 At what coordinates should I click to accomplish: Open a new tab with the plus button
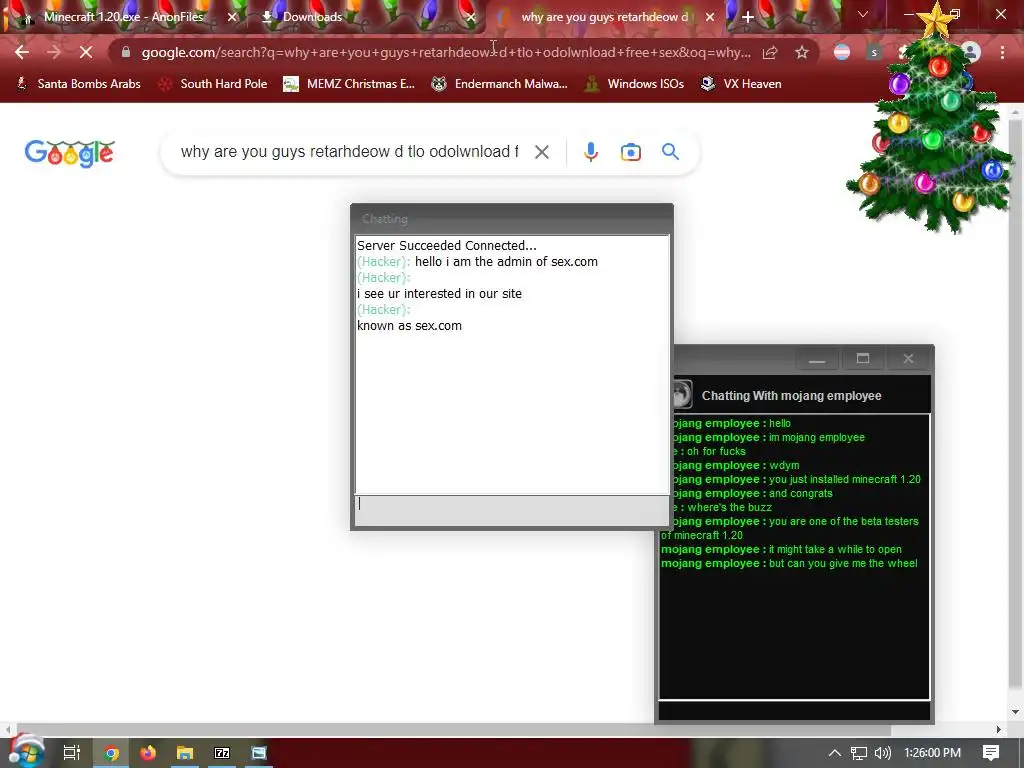point(748,17)
